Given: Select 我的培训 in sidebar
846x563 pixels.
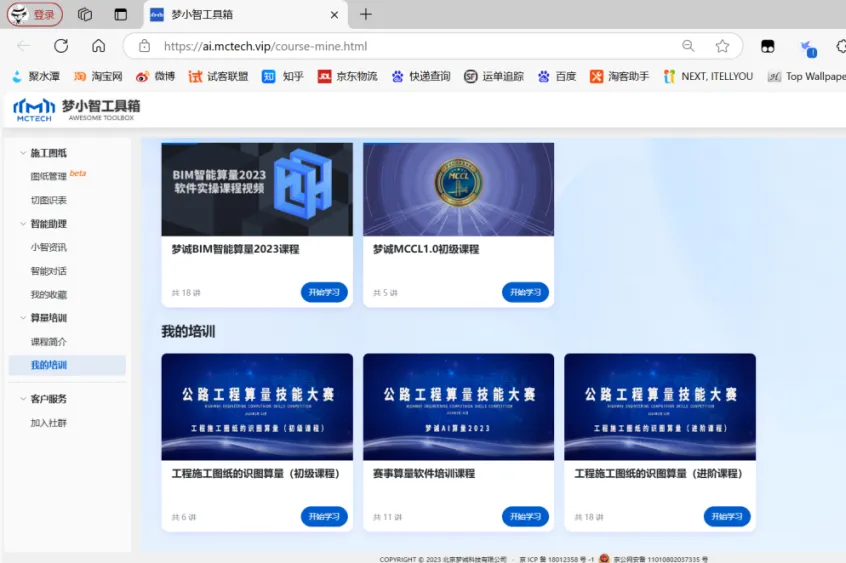Looking at the screenshot, I should click(67, 365).
